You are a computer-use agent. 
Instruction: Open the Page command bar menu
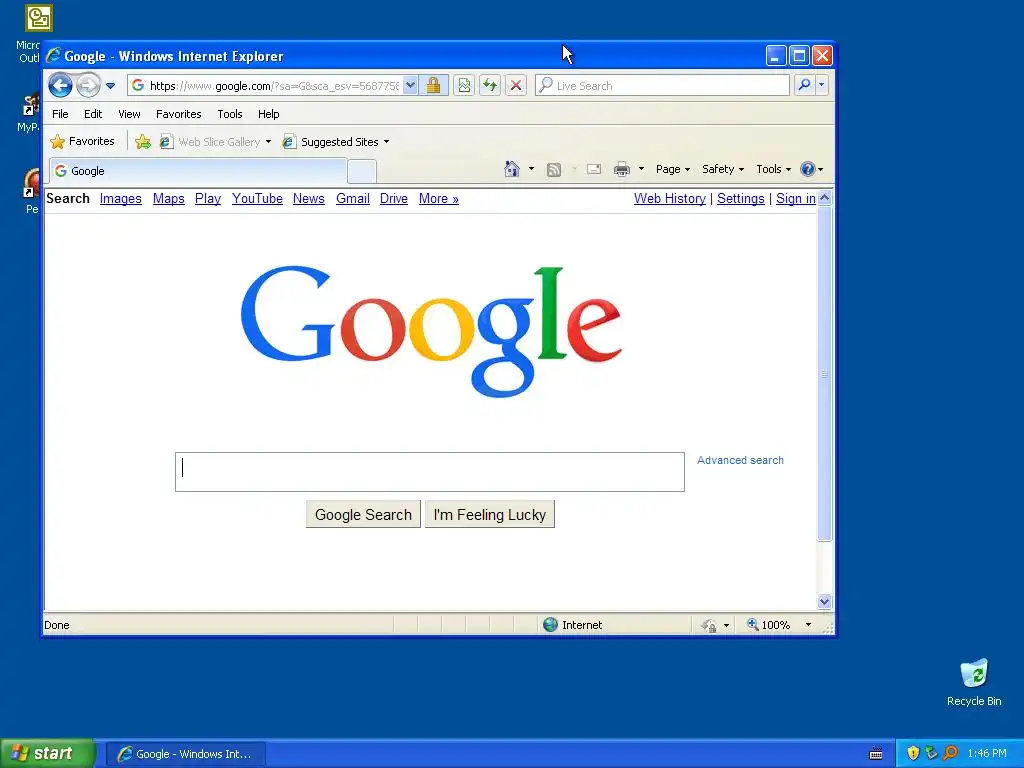673,169
